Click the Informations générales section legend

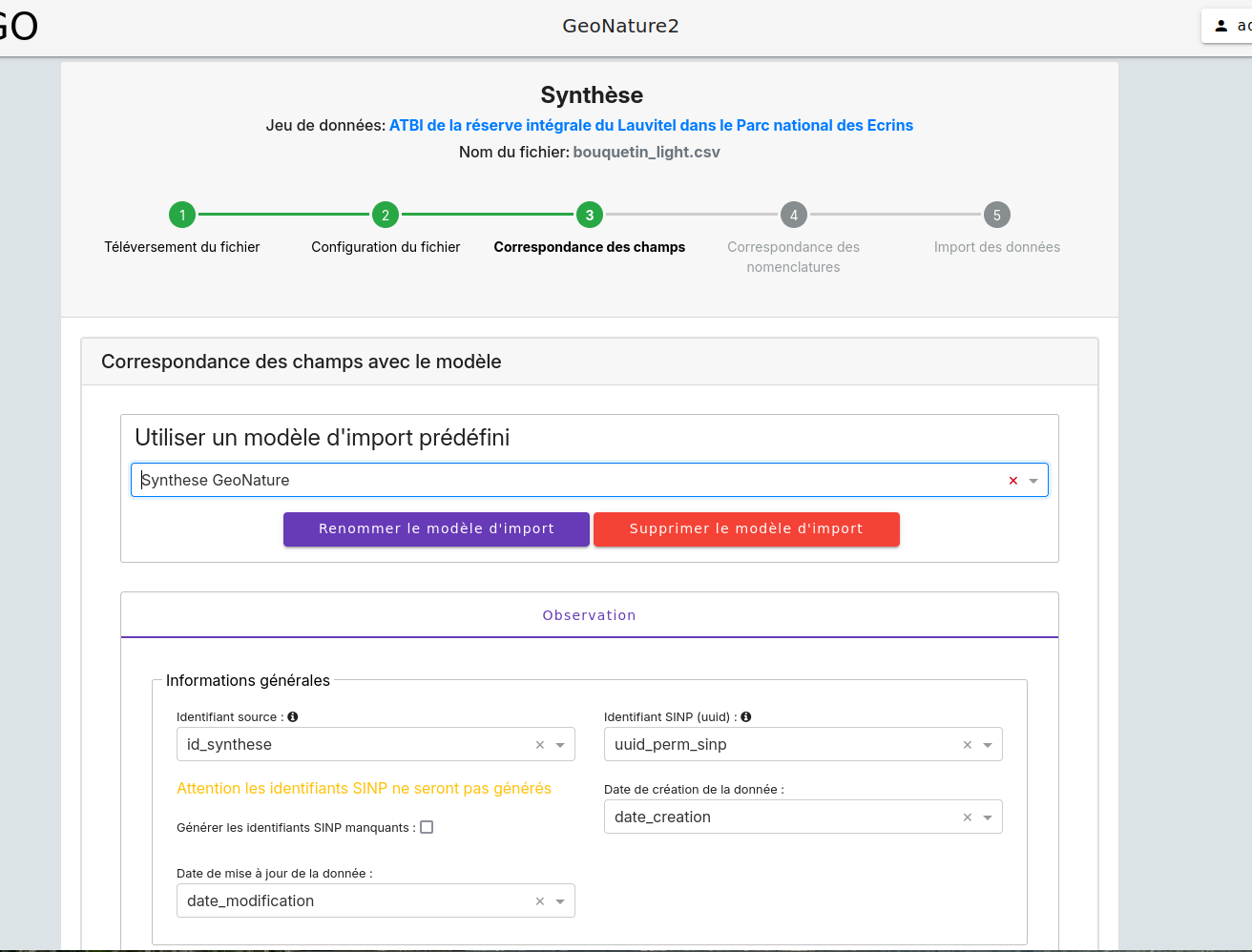(248, 680)
